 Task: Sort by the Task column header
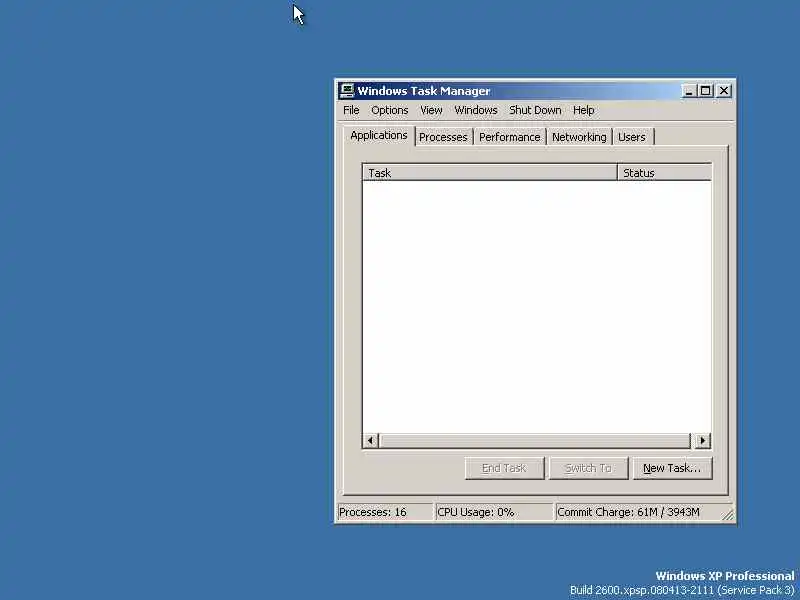point(490,173)
